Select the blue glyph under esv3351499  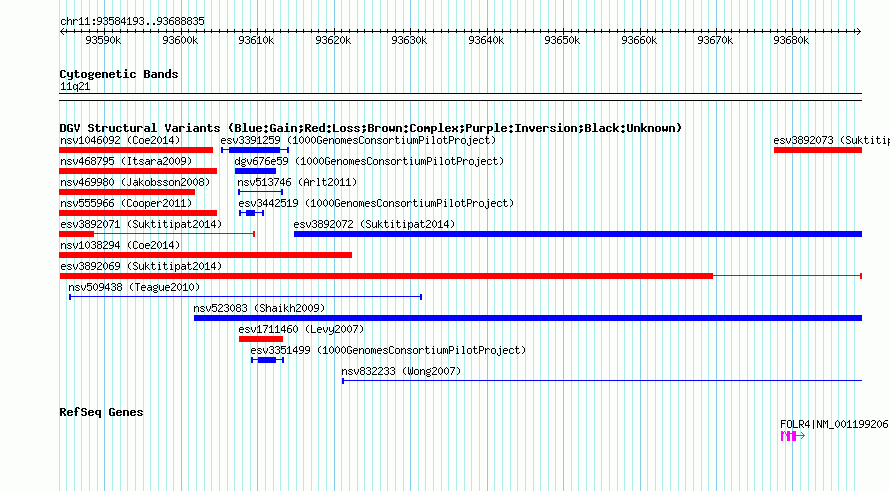coord(267,360)
